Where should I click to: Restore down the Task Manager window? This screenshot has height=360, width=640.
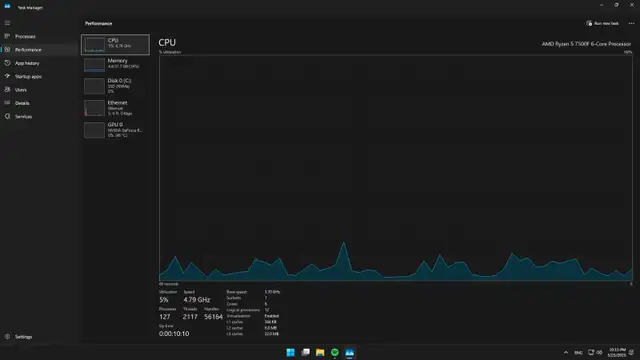click(x=617, y=5)
